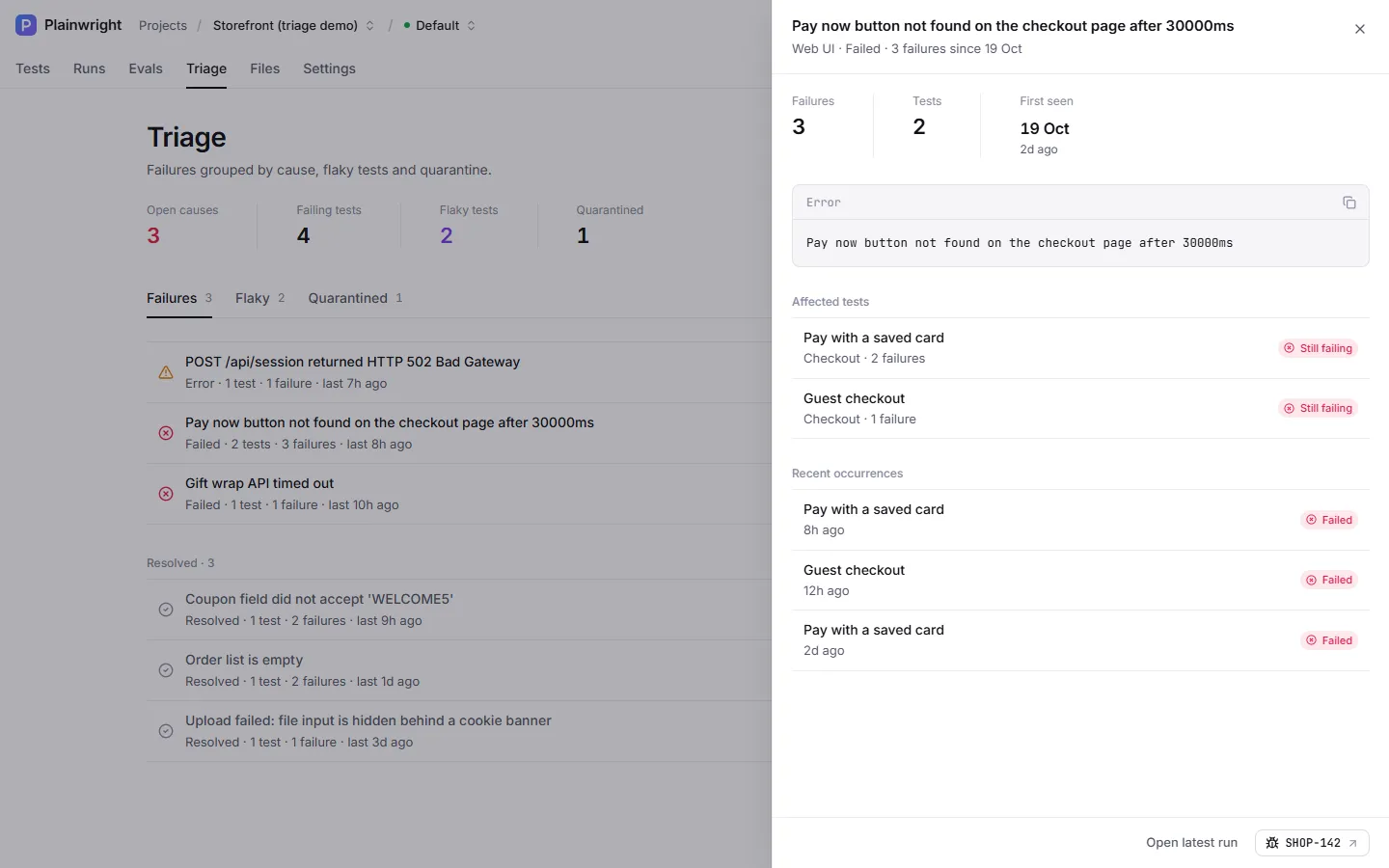Screen dimensions: 1389x868
Task: Close the failure details panel
Action: point(1360,29)
